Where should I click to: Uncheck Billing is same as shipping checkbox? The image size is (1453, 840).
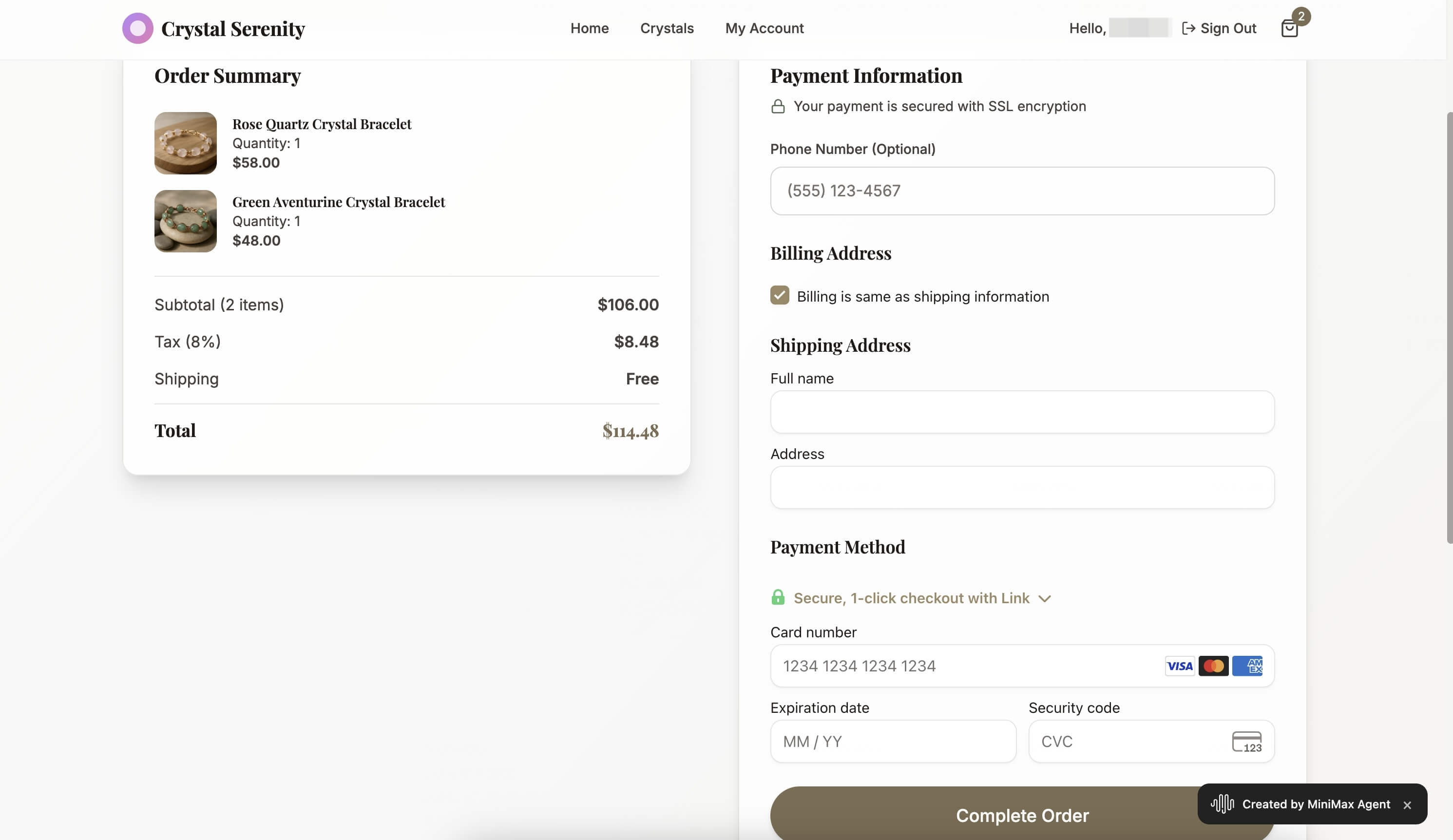pyautogui.click(x=780, y=295)
